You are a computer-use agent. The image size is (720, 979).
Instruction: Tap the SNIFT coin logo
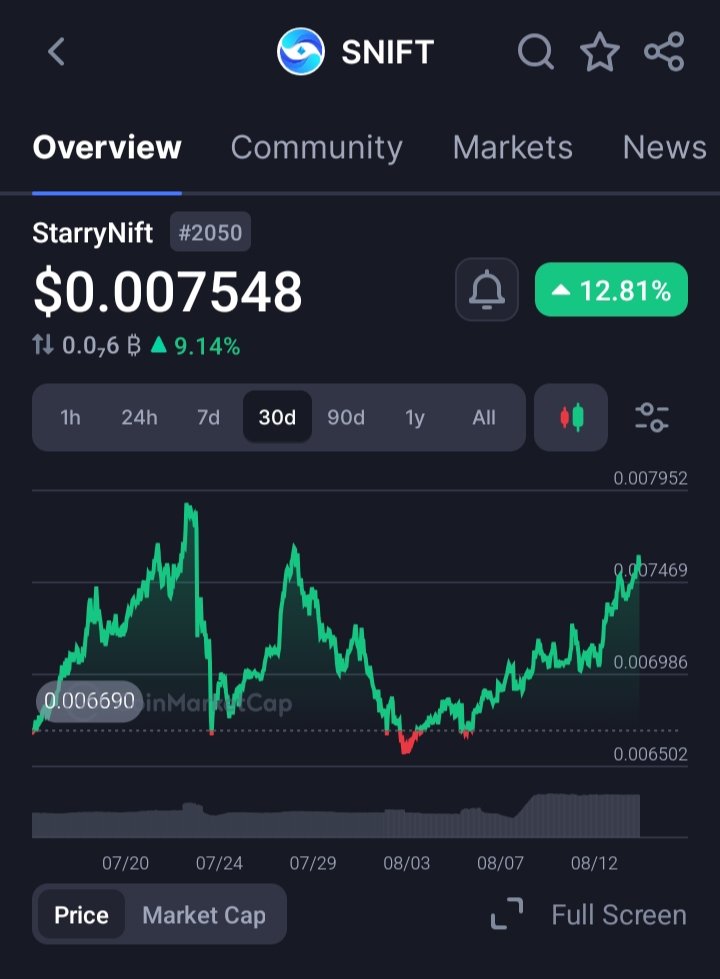[x=300, y=51]
